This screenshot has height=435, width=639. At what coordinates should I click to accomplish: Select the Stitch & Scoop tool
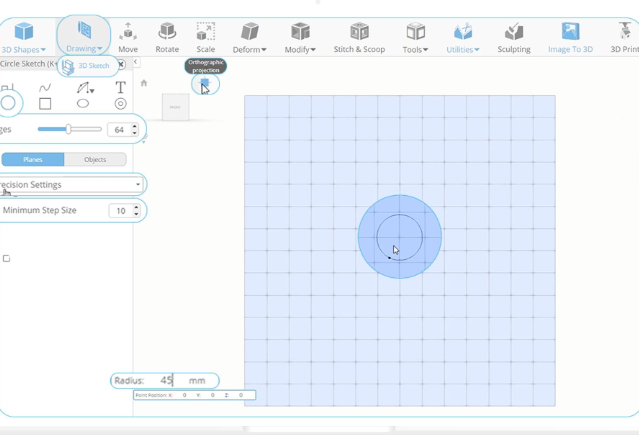(x=359, y=38)
